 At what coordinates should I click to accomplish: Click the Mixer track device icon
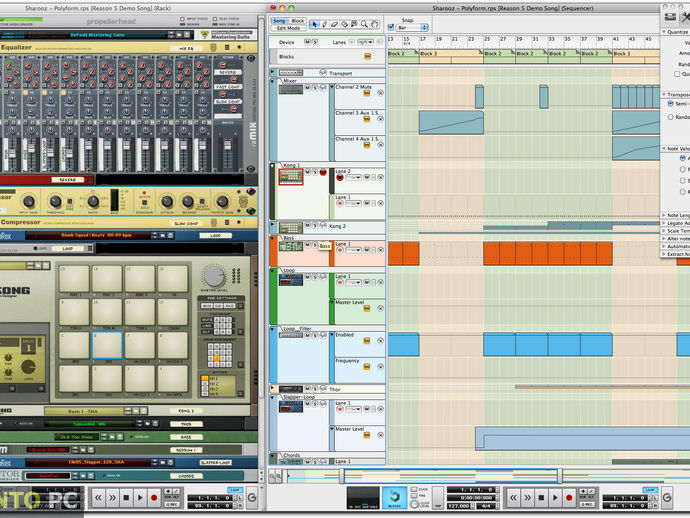click(x=291, y=89)
